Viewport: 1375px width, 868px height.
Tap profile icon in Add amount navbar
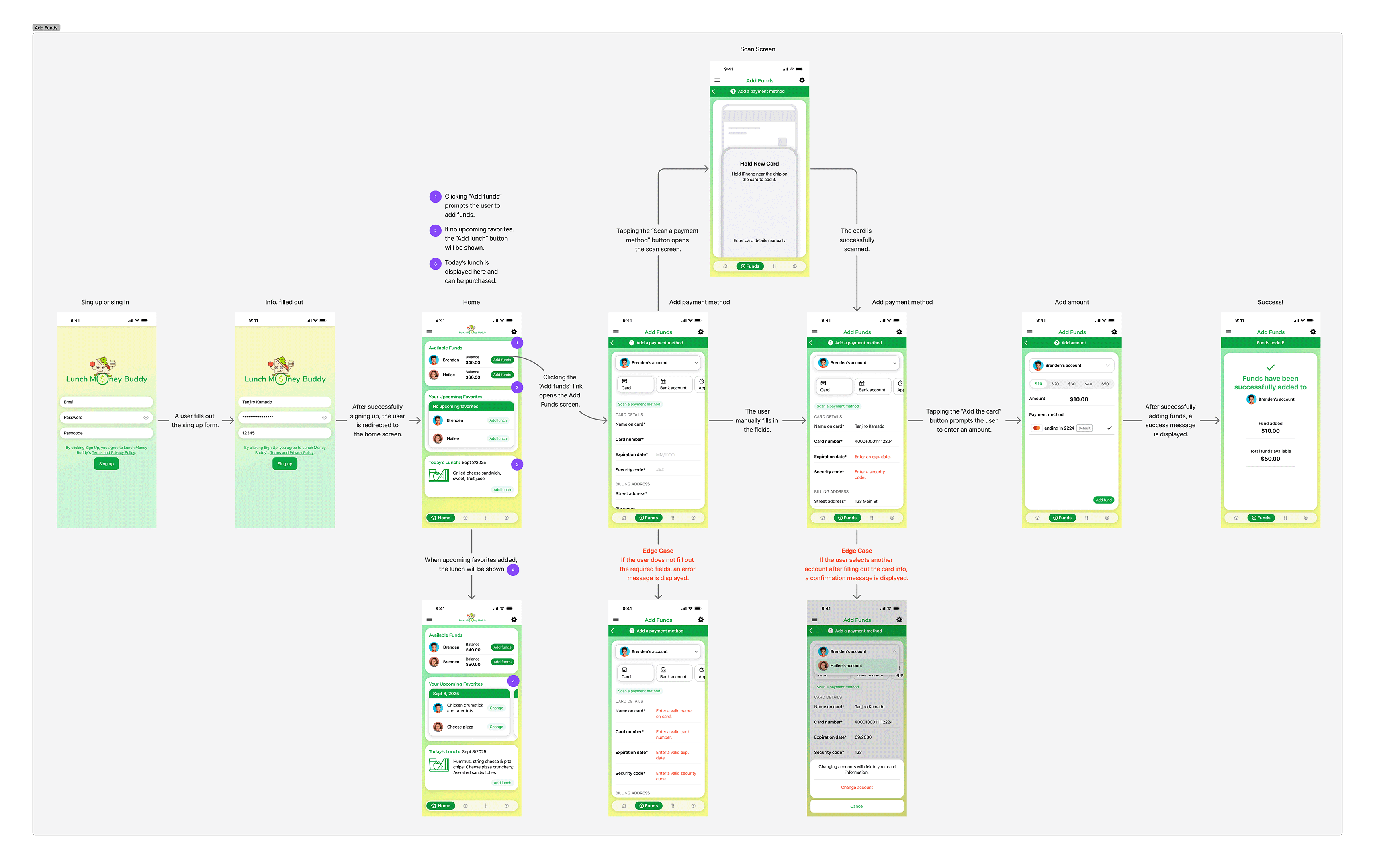pos(1107,518)
